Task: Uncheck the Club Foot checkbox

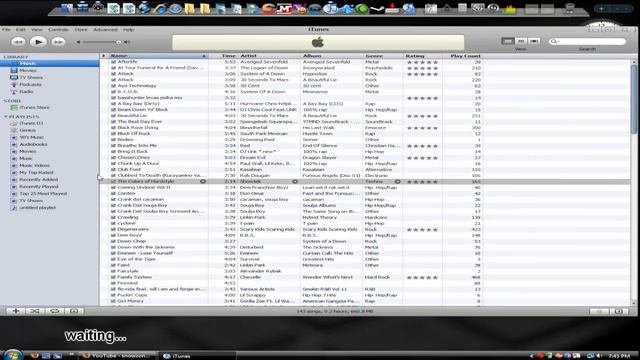Action: click(113, 169)
